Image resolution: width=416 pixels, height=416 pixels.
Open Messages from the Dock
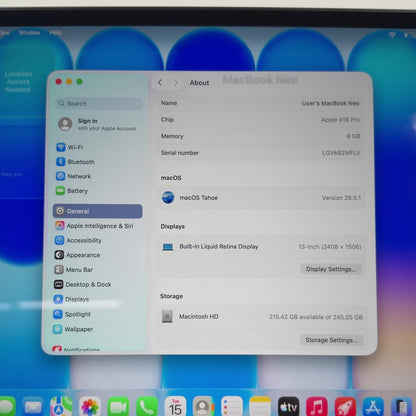tap(7, 407)
